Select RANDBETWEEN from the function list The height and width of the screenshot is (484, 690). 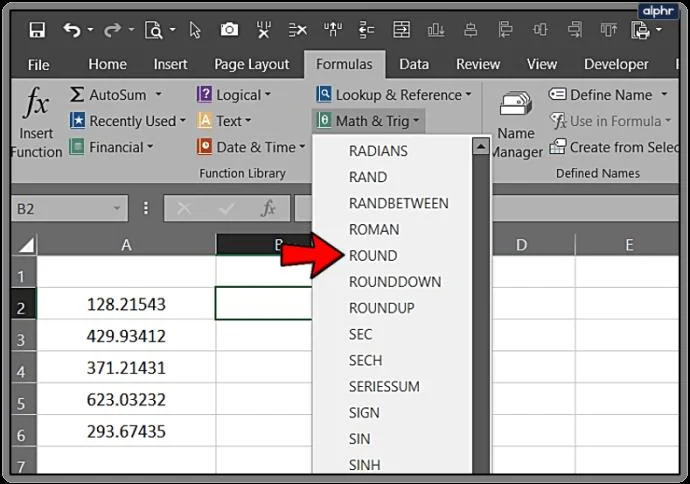[393, 203]
